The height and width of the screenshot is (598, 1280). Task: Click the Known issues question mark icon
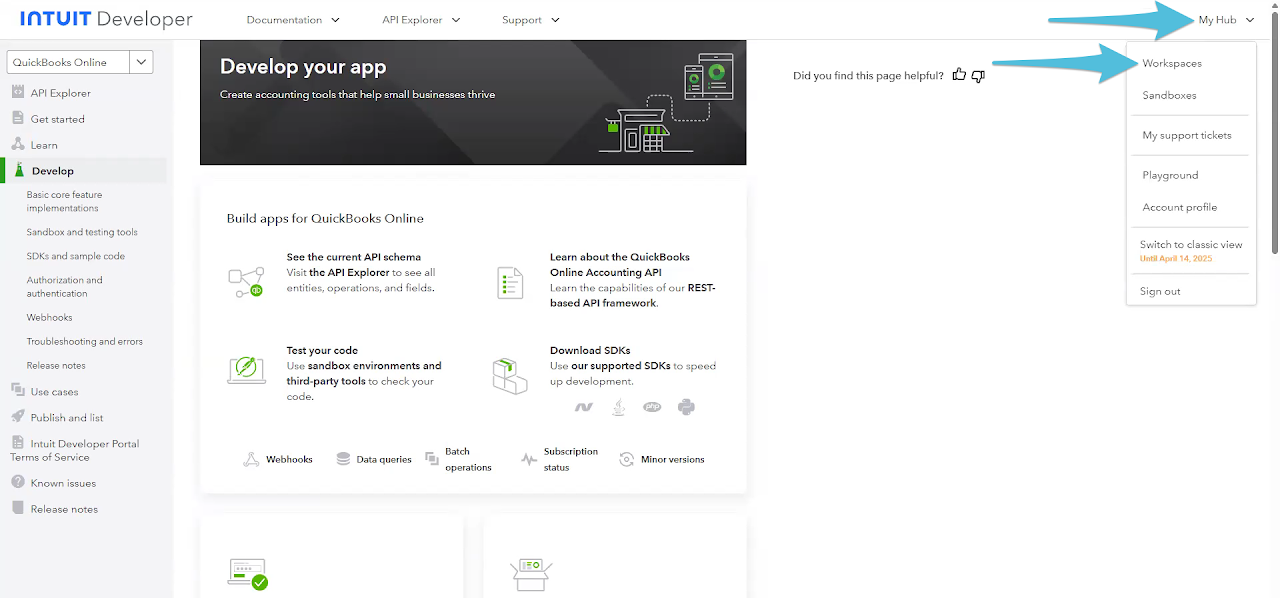17,483
